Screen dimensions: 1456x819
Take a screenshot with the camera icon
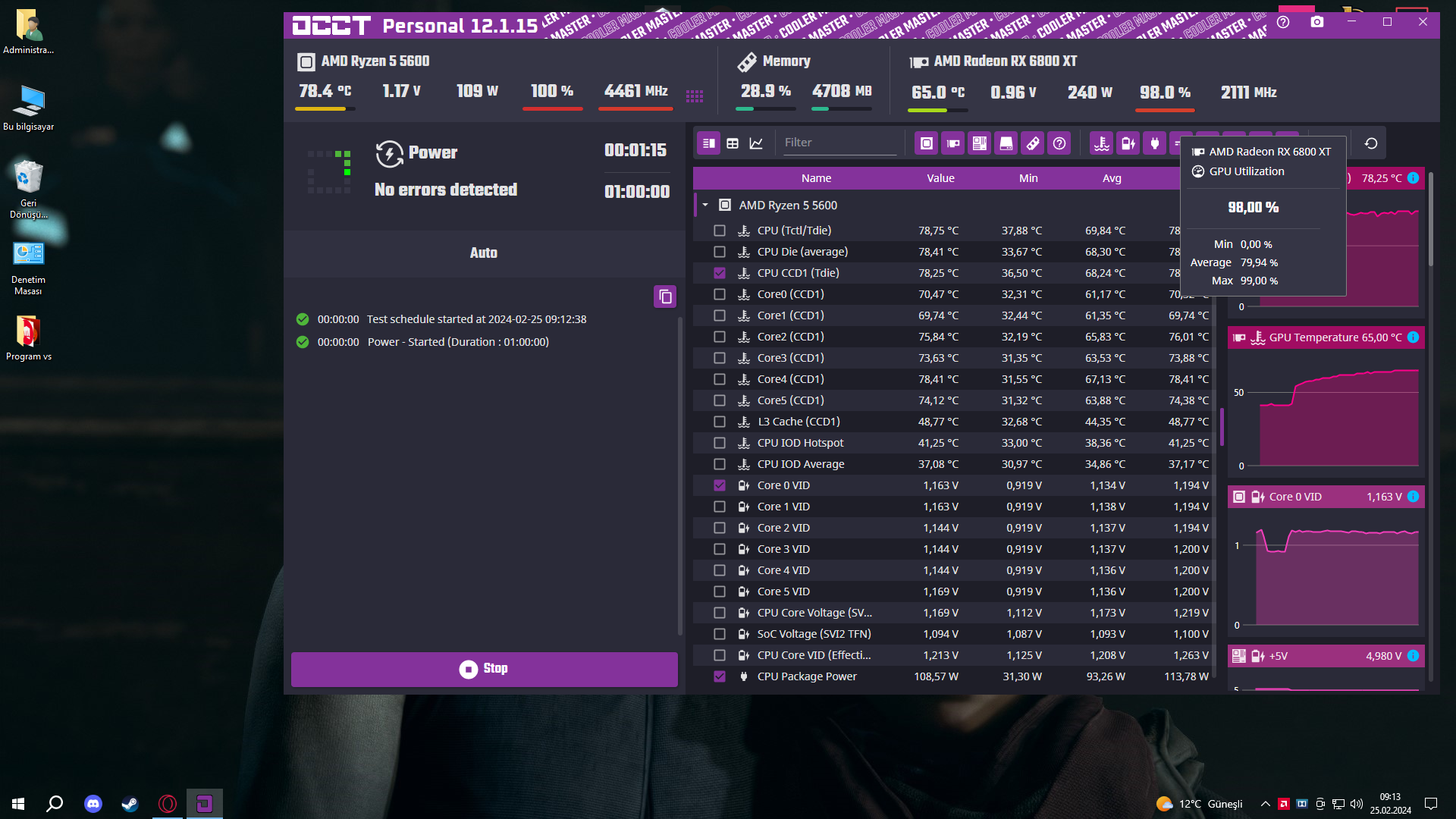(x=1317, y=22)
